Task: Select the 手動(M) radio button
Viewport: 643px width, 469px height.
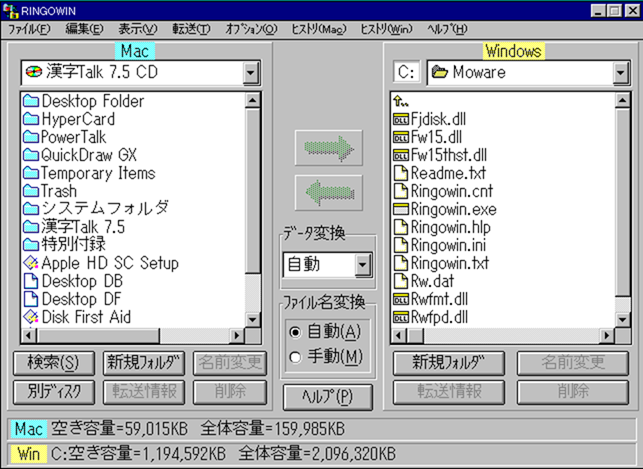Action: pos(294,357)
